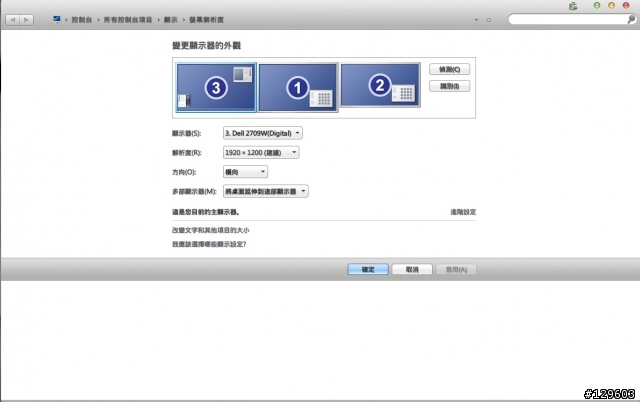Click the magnifier icon in the search box

click(x=631, y=19)
